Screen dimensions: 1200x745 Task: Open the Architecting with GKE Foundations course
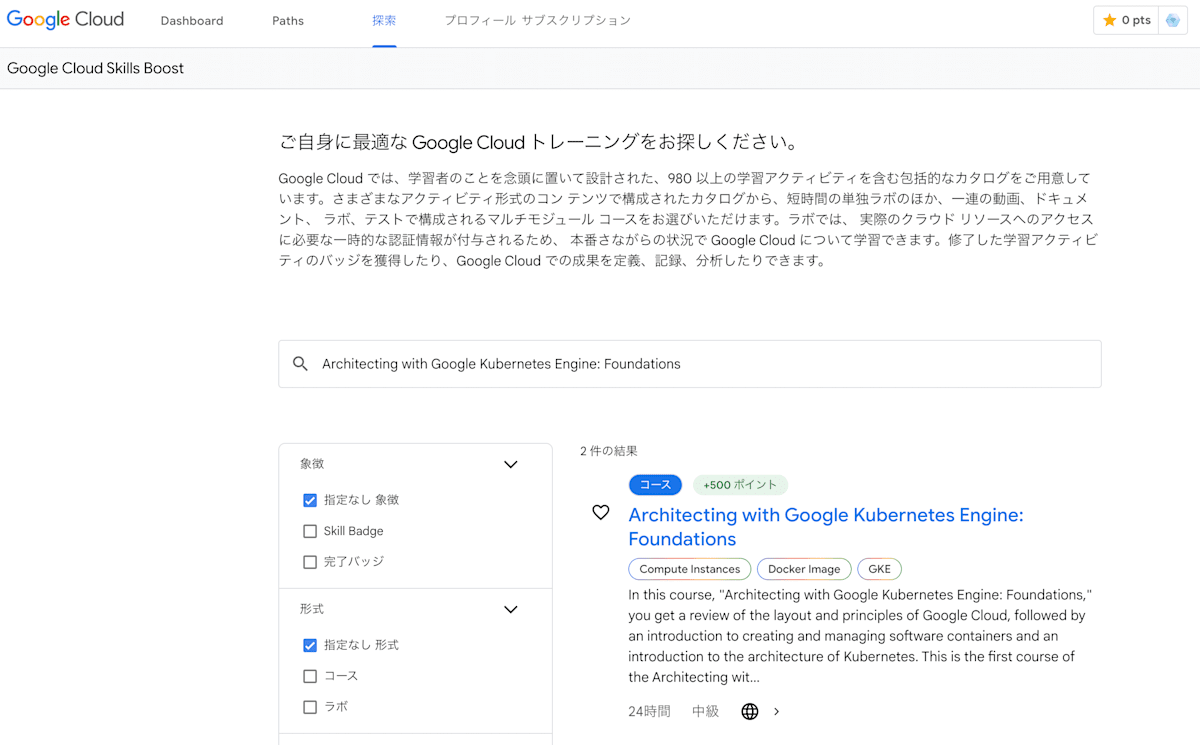(826, 527)
